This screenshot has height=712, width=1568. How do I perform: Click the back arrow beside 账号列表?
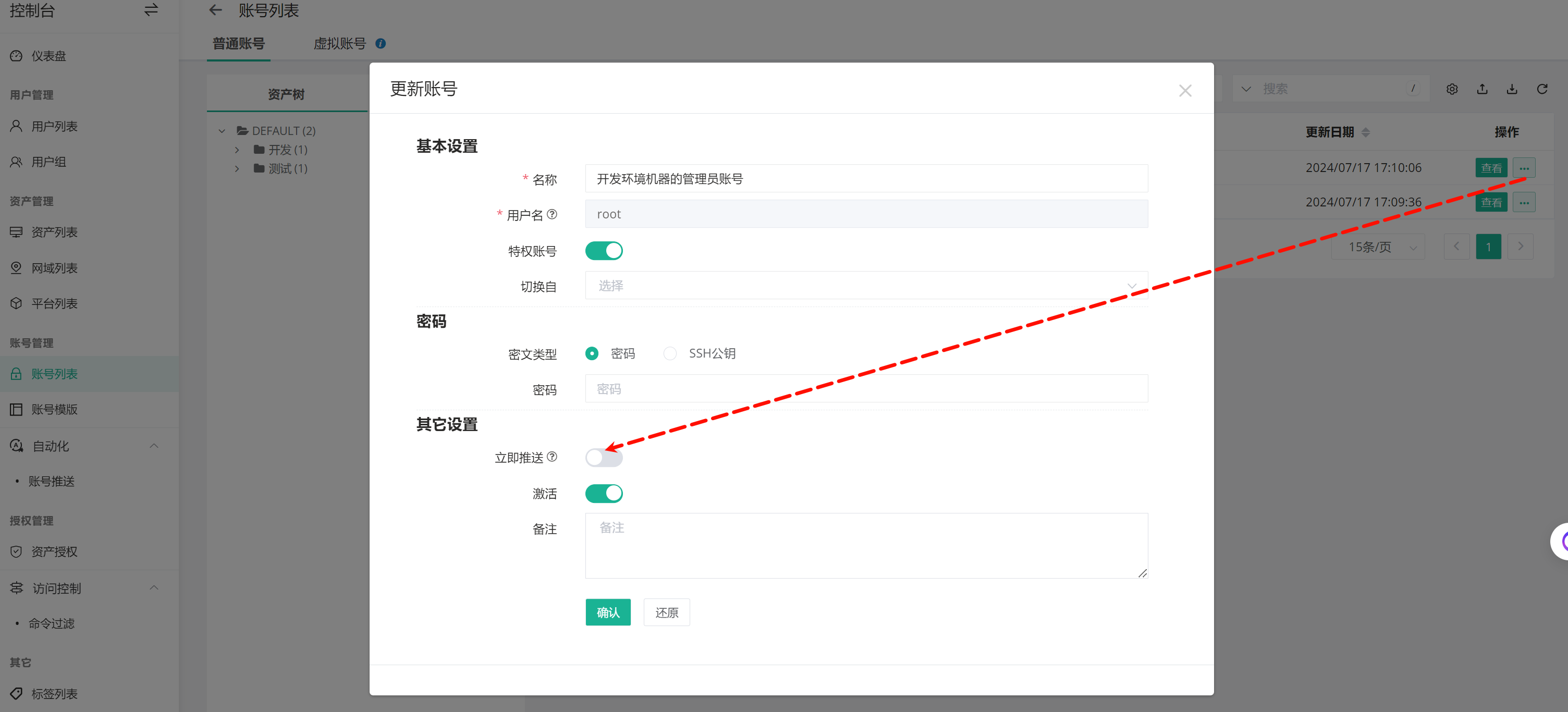coord(215,10)
